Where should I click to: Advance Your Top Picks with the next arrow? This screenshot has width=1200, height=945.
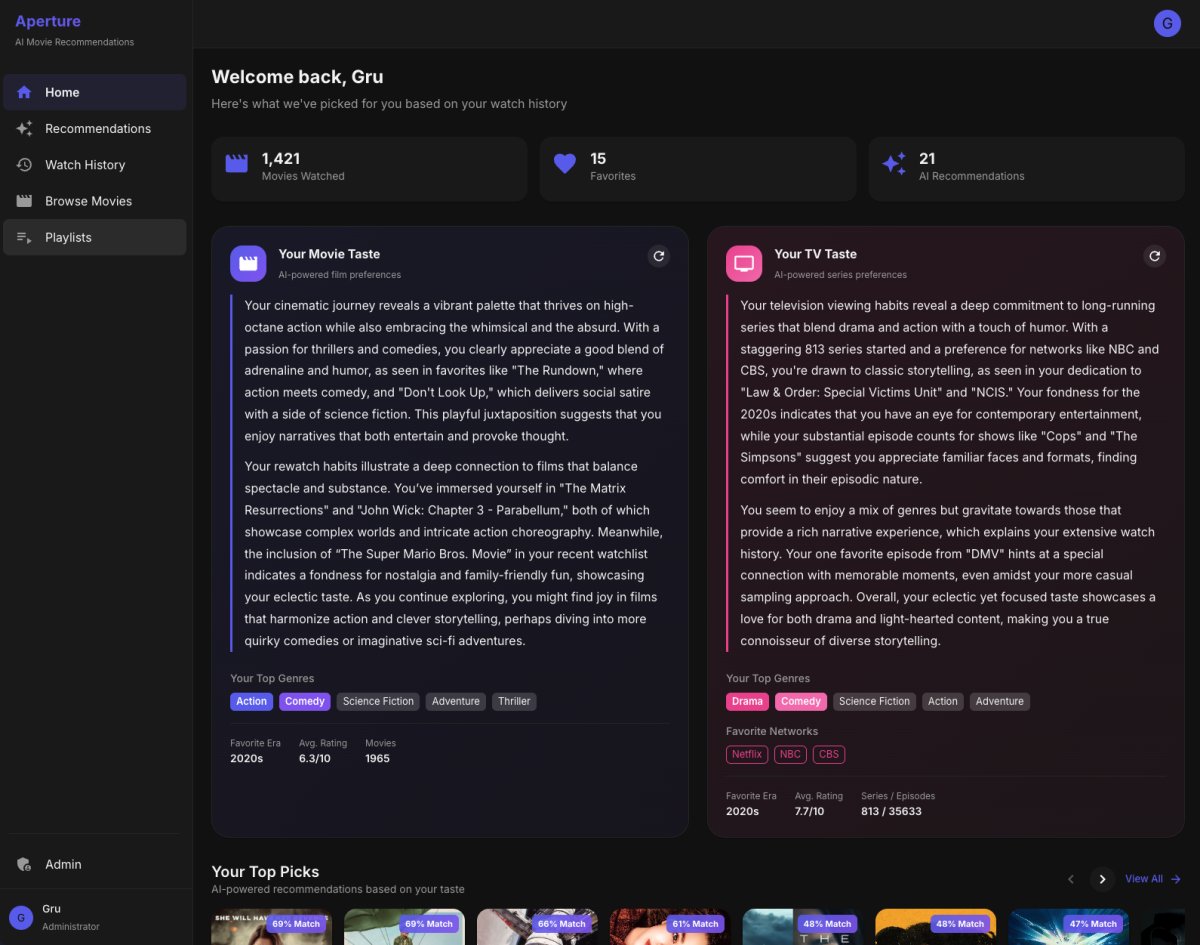[1102, 879]
